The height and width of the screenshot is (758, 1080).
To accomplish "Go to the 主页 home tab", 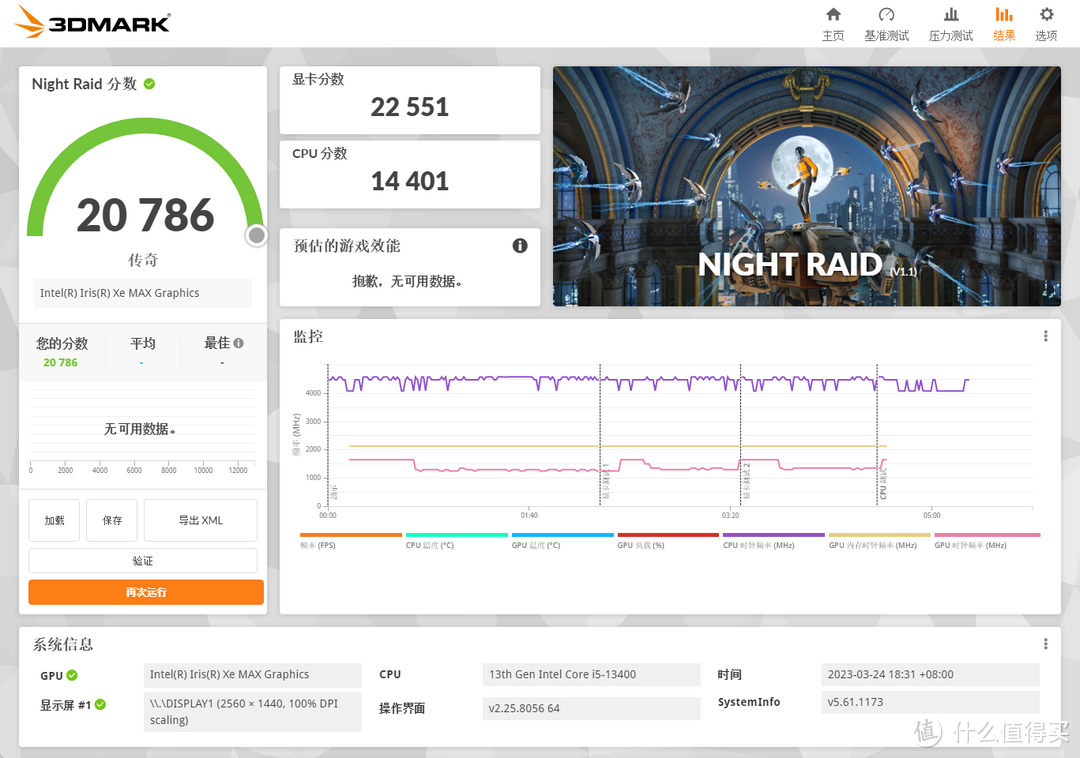I will (x=833, y=24).
